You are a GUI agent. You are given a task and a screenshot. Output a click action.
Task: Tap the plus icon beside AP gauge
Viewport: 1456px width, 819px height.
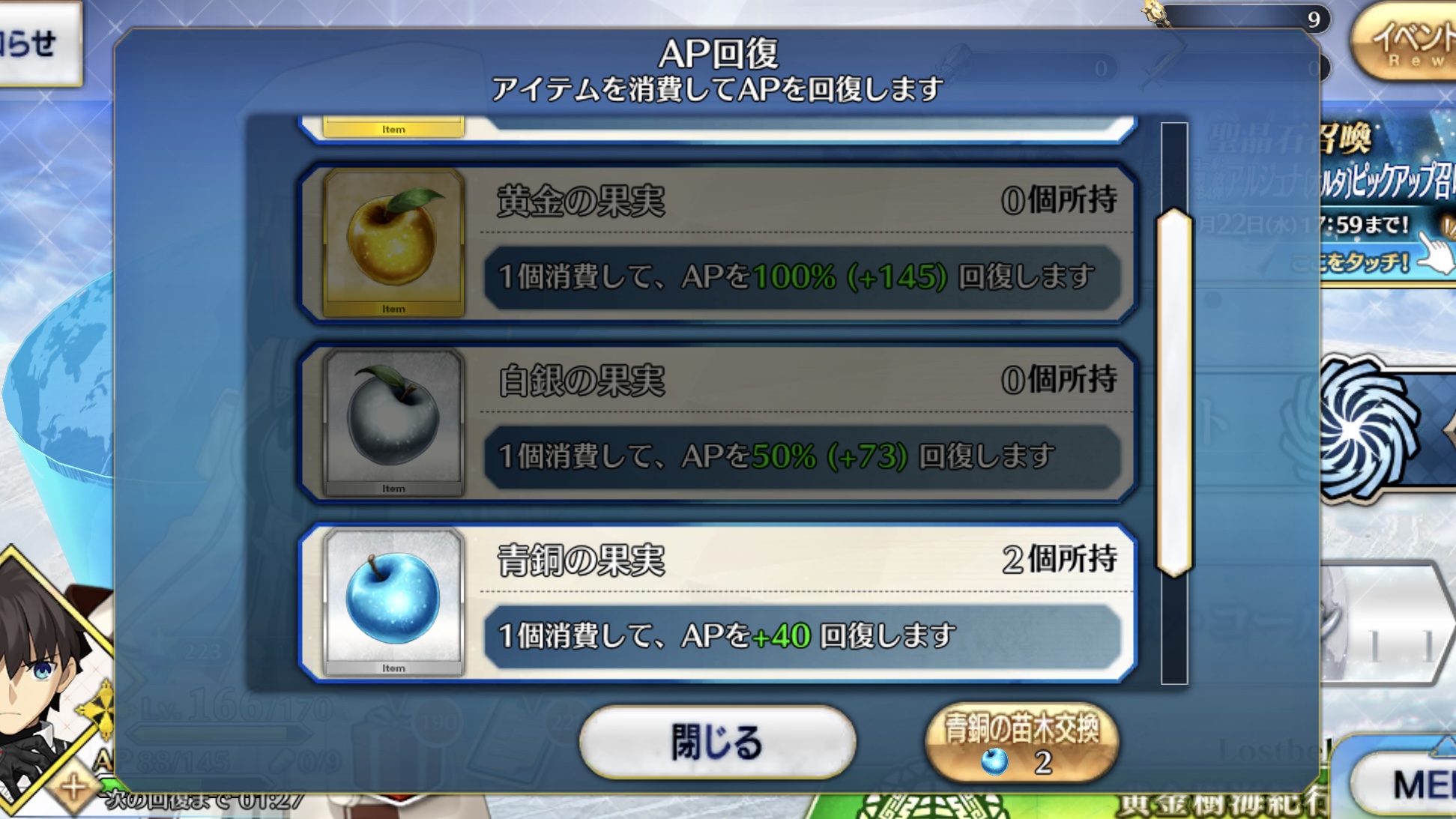(x=73, y=788)
